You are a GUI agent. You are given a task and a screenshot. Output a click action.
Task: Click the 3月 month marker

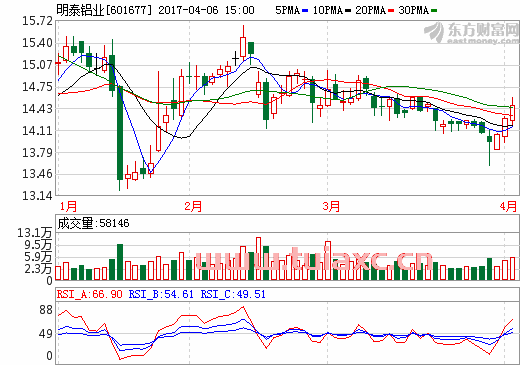[331, 206]
